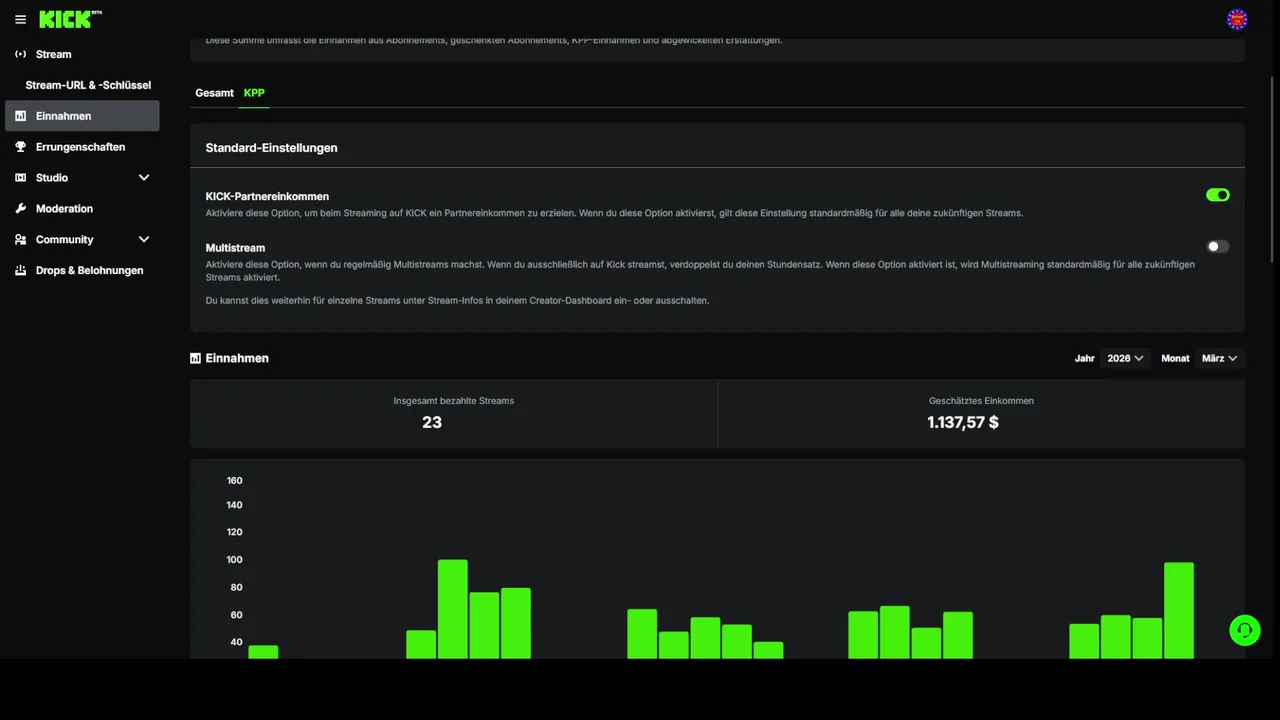Click the Einnahmen chart icon in sidebar
This screenshot has width=1280, height=720.
(x=21, y=116)
